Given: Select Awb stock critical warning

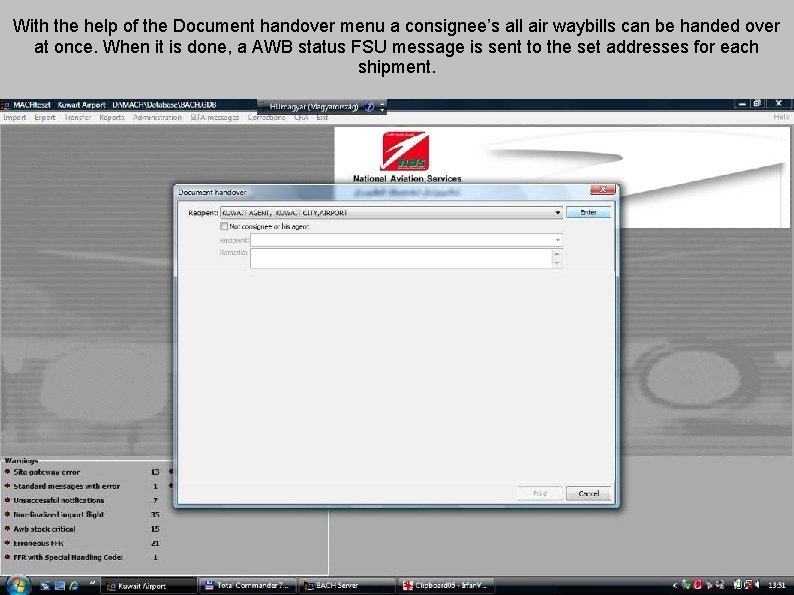Looking at the screenshot, I should [x=44, y=529].
